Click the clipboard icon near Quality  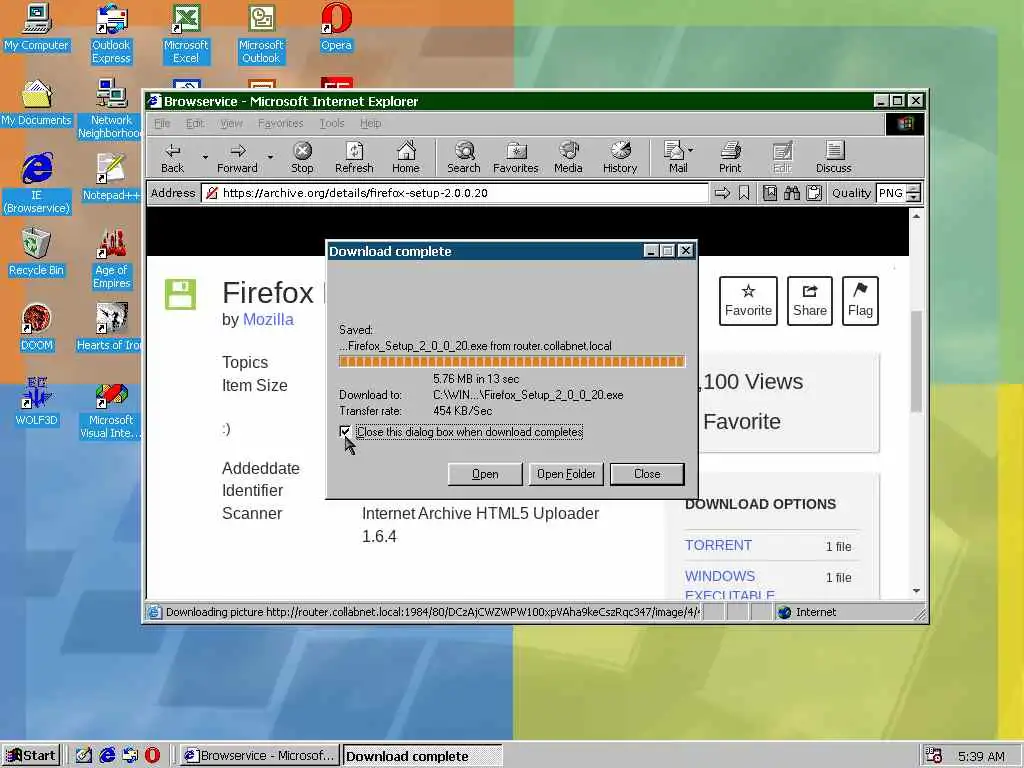pyautogui.click(x=814, y=193)
